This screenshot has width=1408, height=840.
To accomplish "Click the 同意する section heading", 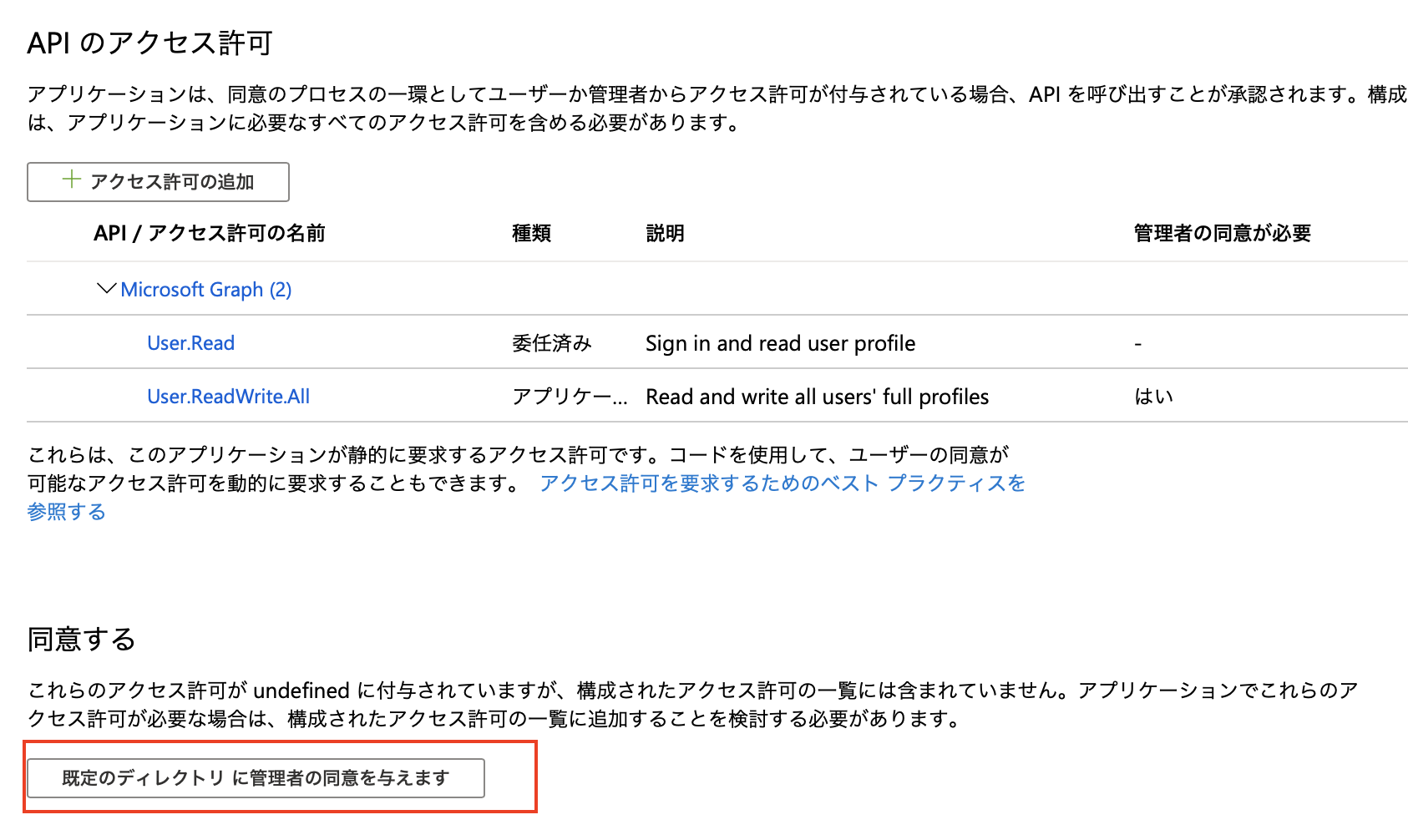I will click(x=80, y=638).
